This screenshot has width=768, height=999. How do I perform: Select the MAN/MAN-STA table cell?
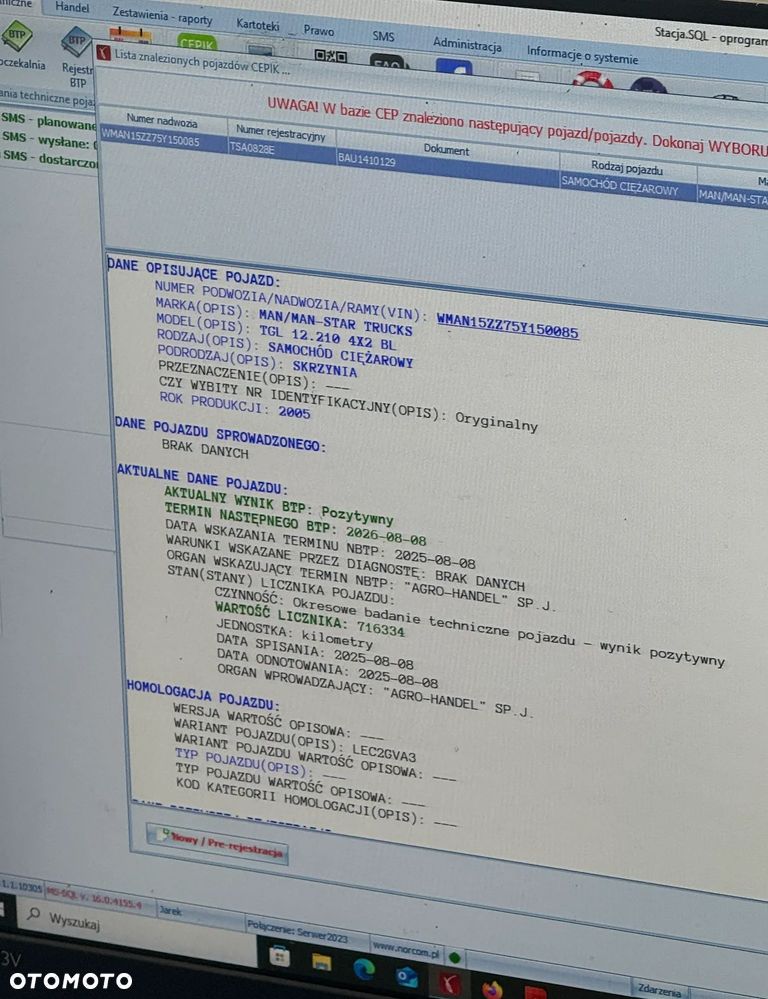(733, 198)
